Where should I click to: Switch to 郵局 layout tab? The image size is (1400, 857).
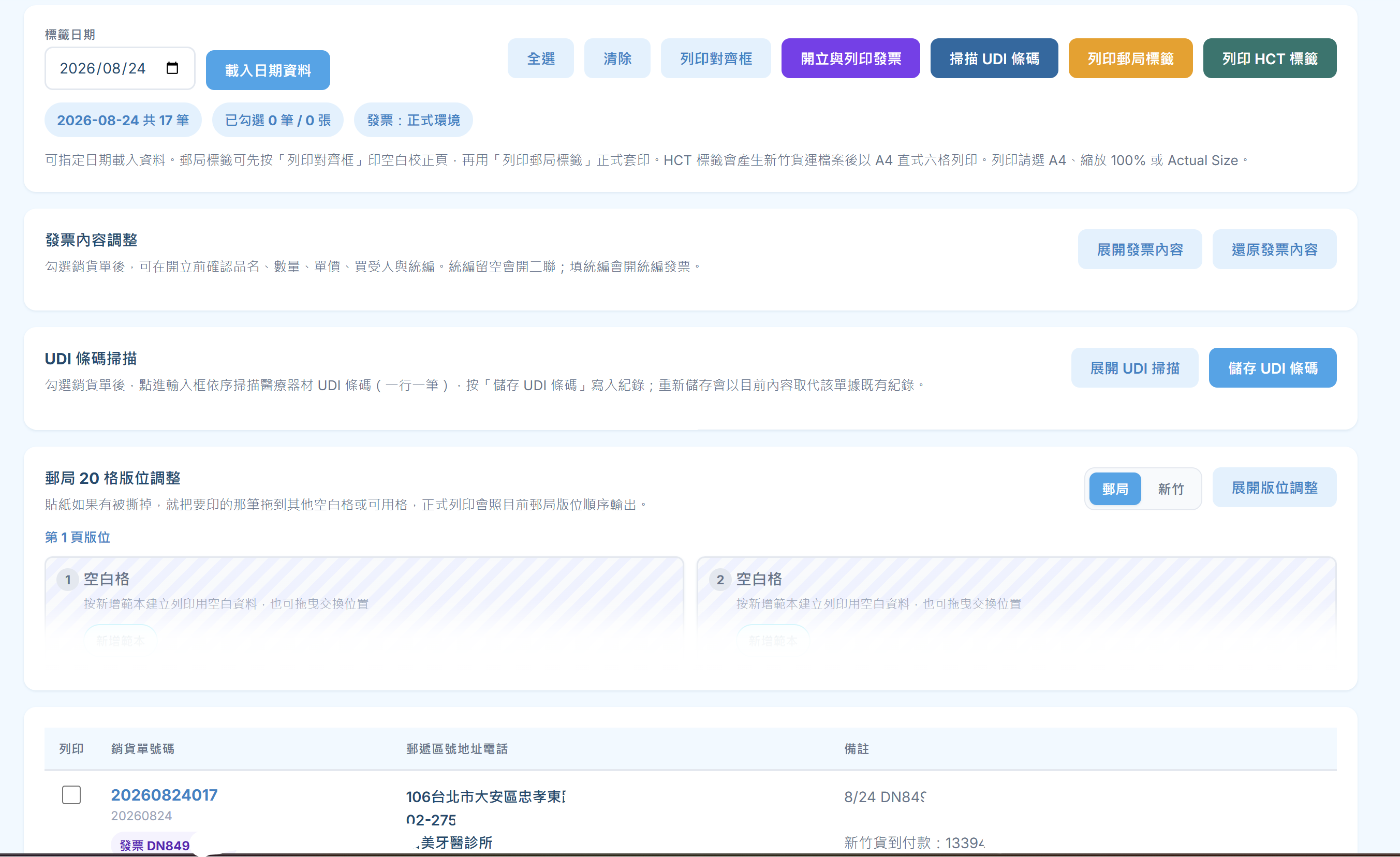1115,489
